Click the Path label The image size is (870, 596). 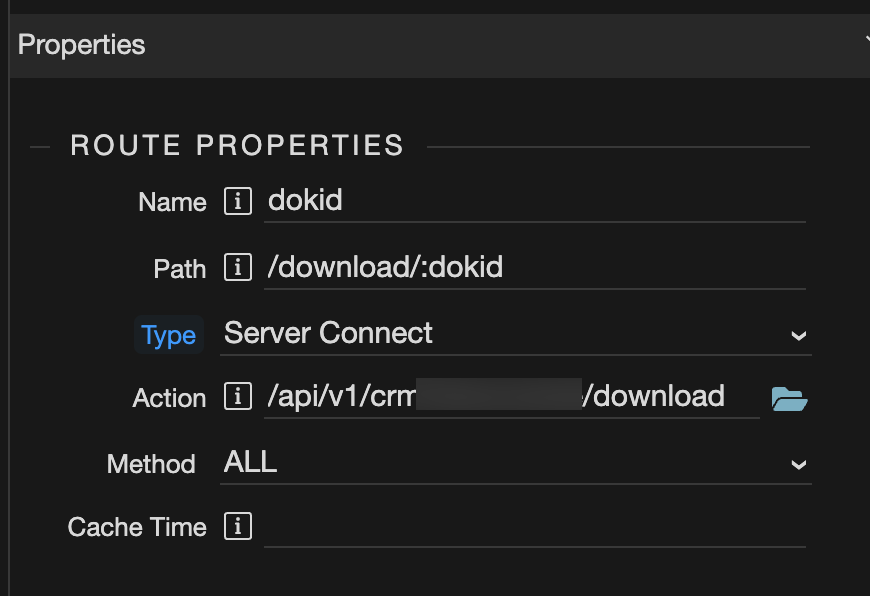pyautogui.click(x=179, y=269)
